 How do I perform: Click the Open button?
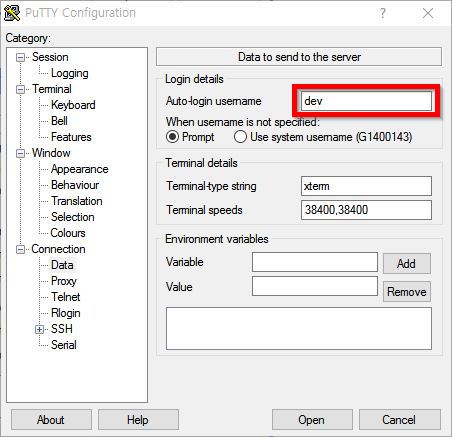pyautogui.click(x=312, y=420)
